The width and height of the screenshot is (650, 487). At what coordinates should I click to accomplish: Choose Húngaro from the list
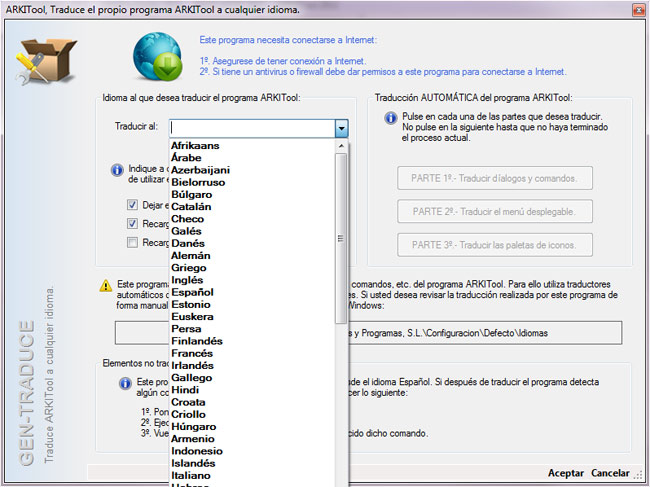point(252,426)
